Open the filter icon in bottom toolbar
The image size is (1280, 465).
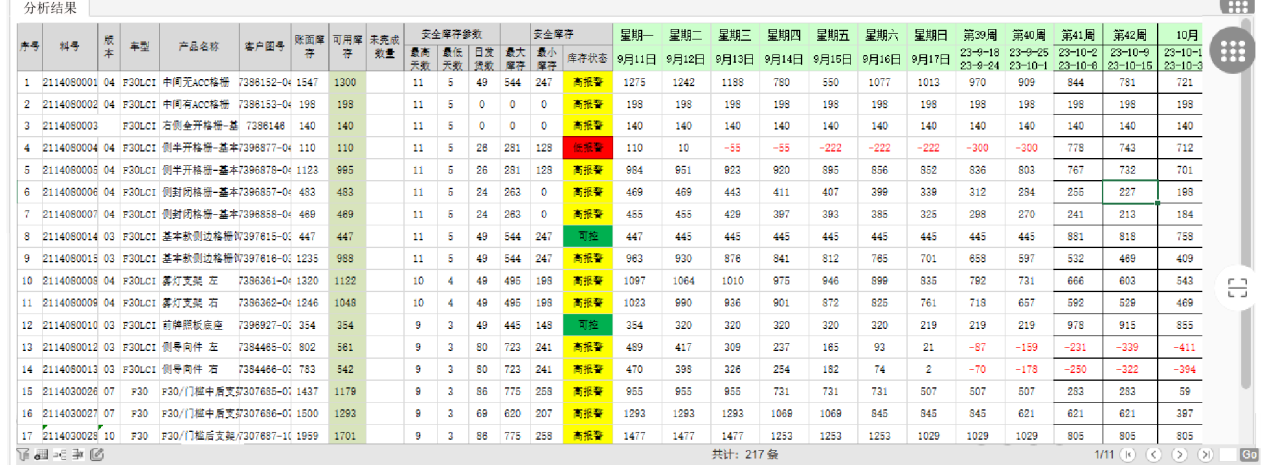pyautogui.click(x=22, y=455)
